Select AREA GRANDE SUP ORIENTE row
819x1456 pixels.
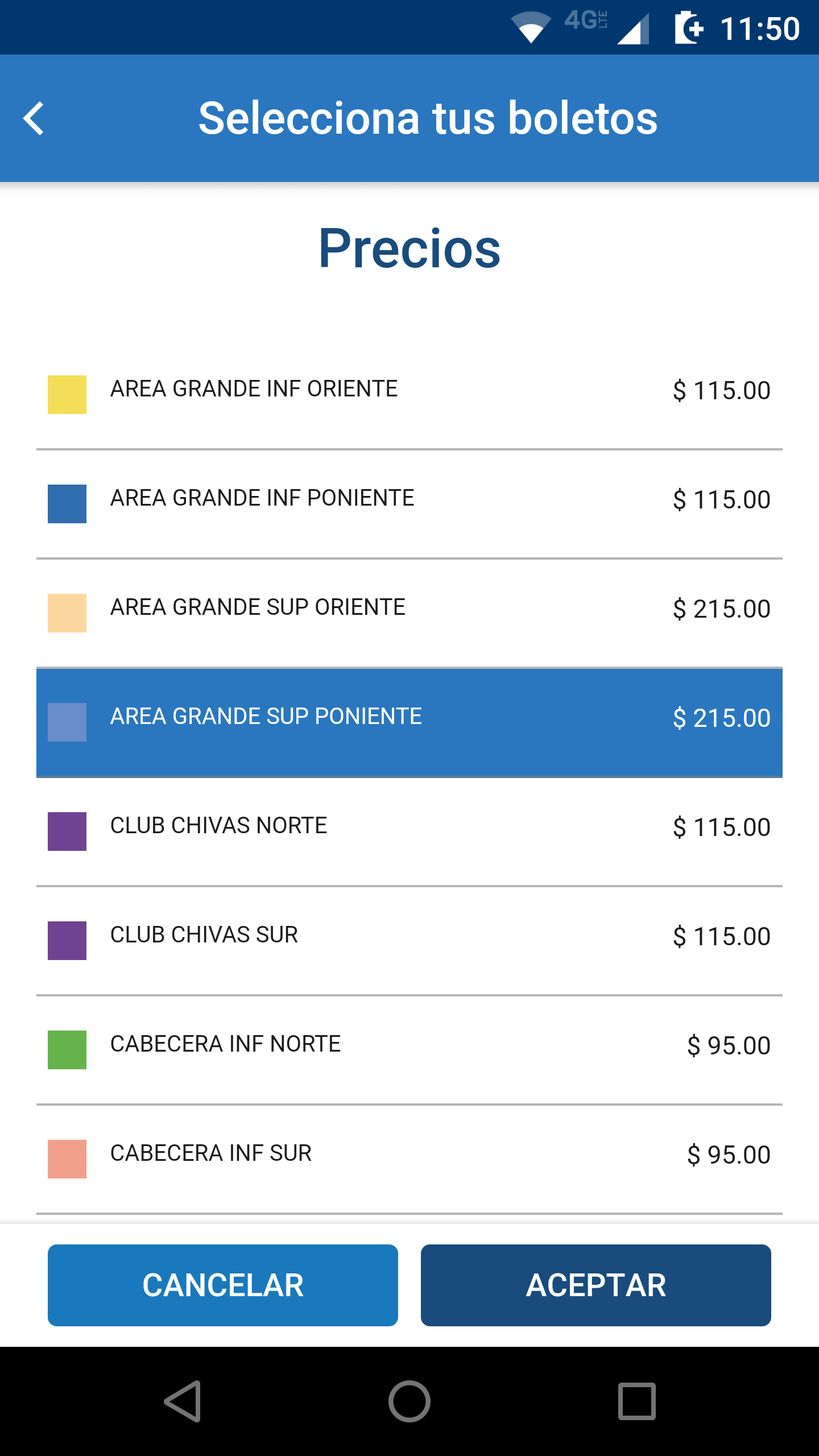[x=409, y=613]
